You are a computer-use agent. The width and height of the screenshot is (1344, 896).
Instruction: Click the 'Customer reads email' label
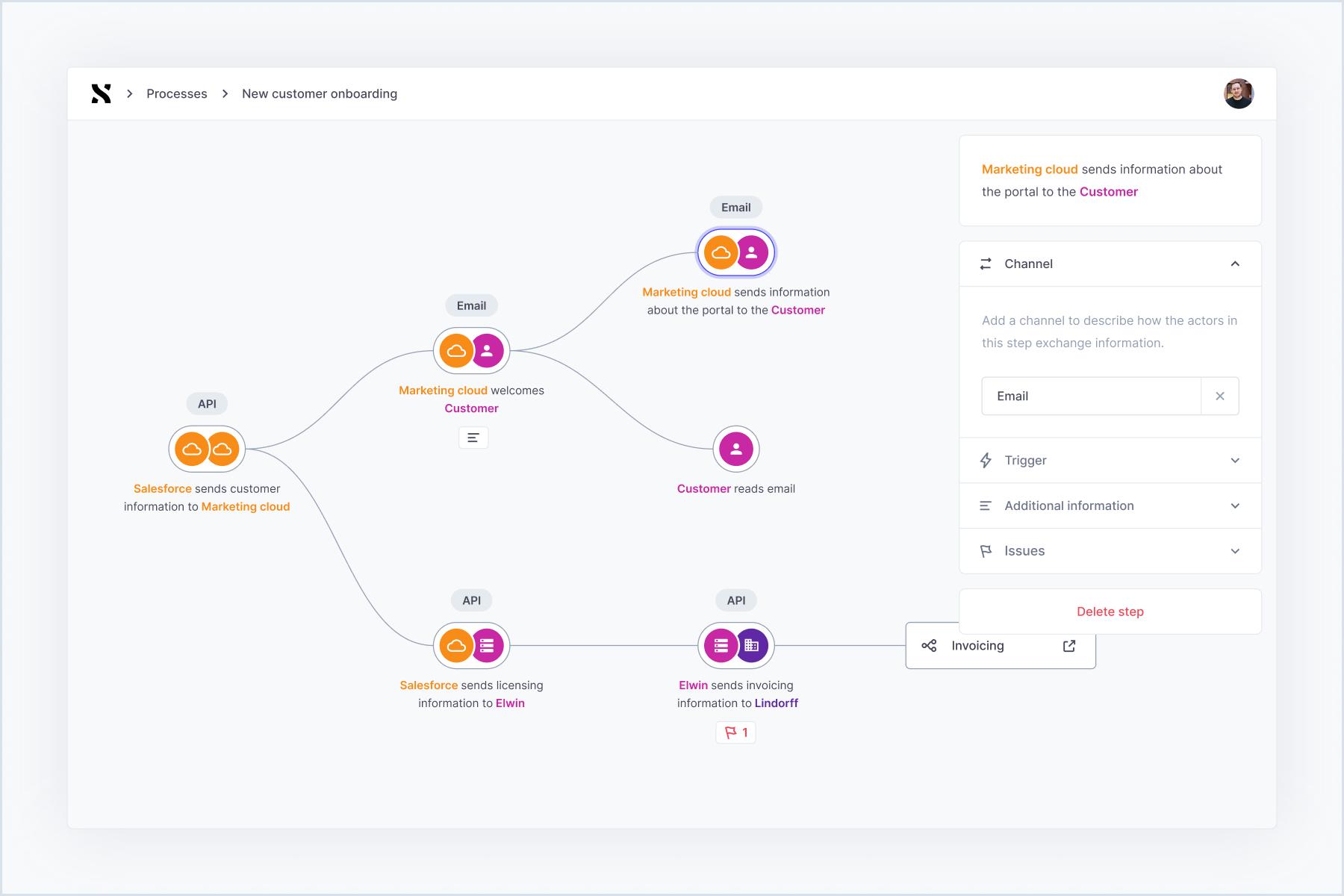point(736,488)
